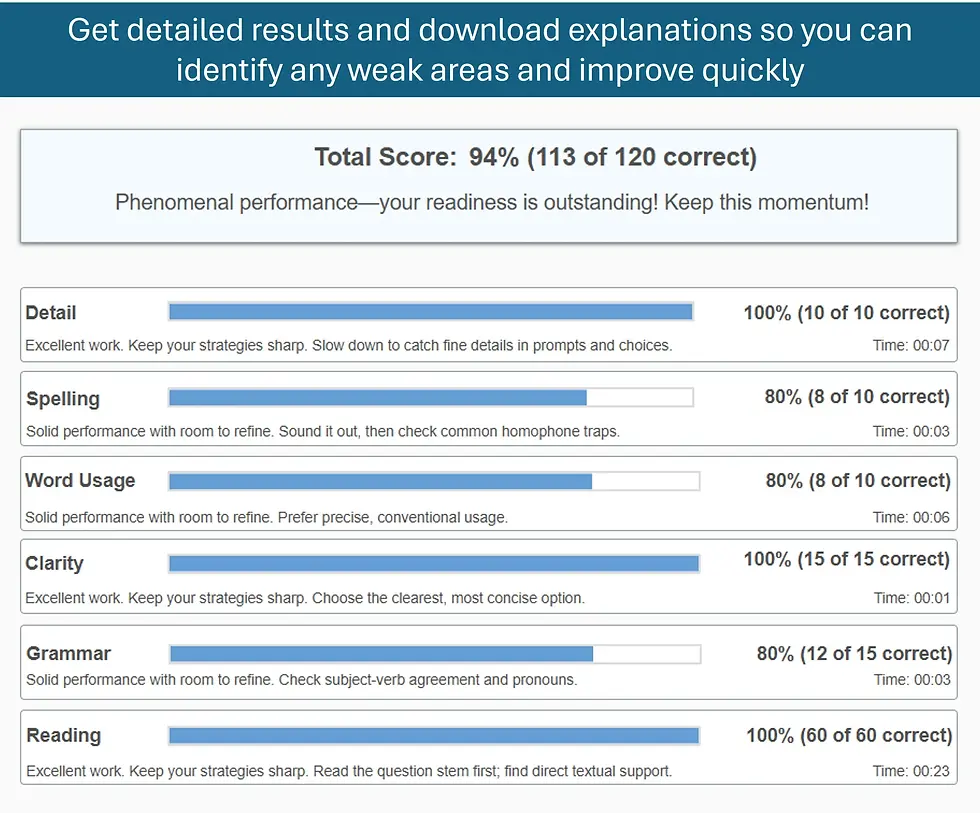The height and width of the screenshot is (813, 980).
Task: Click the Word Usage label
Action: pyautogui.click(x=81, y=480)
